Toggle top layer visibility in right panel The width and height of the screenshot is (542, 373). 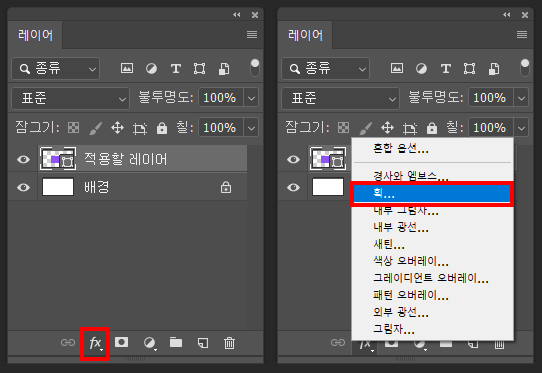[293, 159]
